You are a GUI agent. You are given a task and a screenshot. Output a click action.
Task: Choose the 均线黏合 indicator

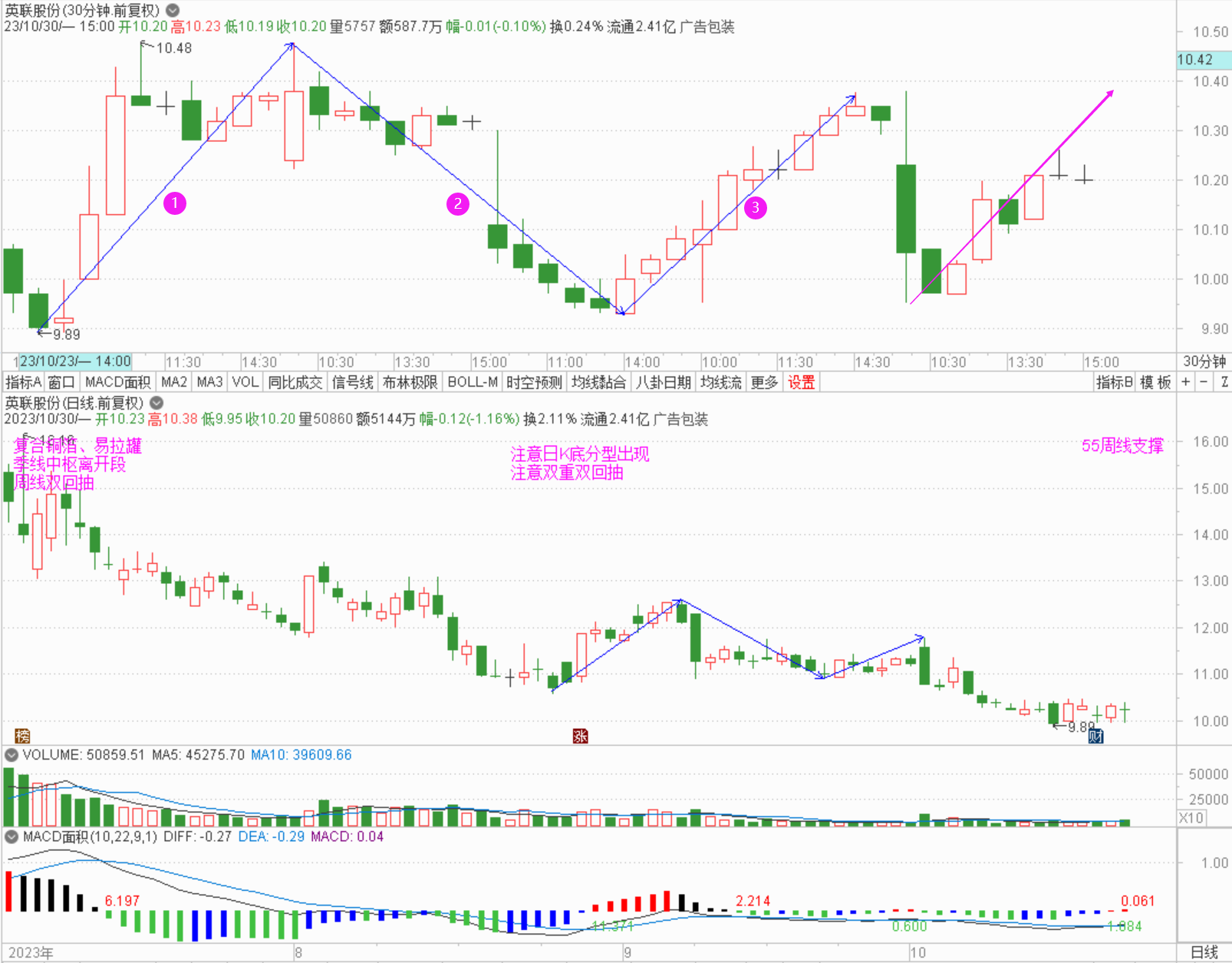point(599,382)
